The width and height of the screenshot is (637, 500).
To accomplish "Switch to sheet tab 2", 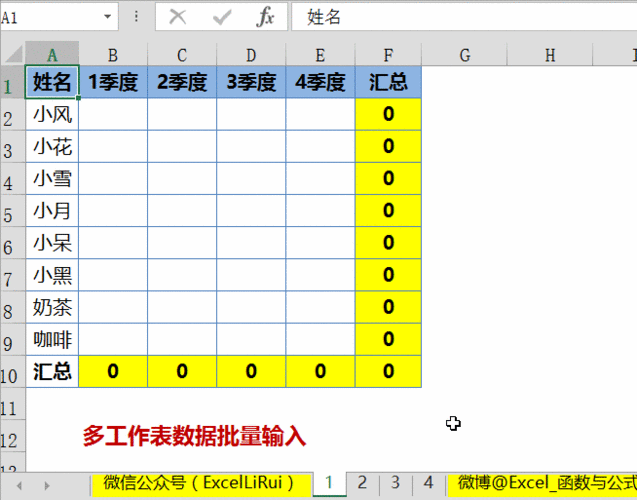I will pyautogui.click(x=362, y=483).
